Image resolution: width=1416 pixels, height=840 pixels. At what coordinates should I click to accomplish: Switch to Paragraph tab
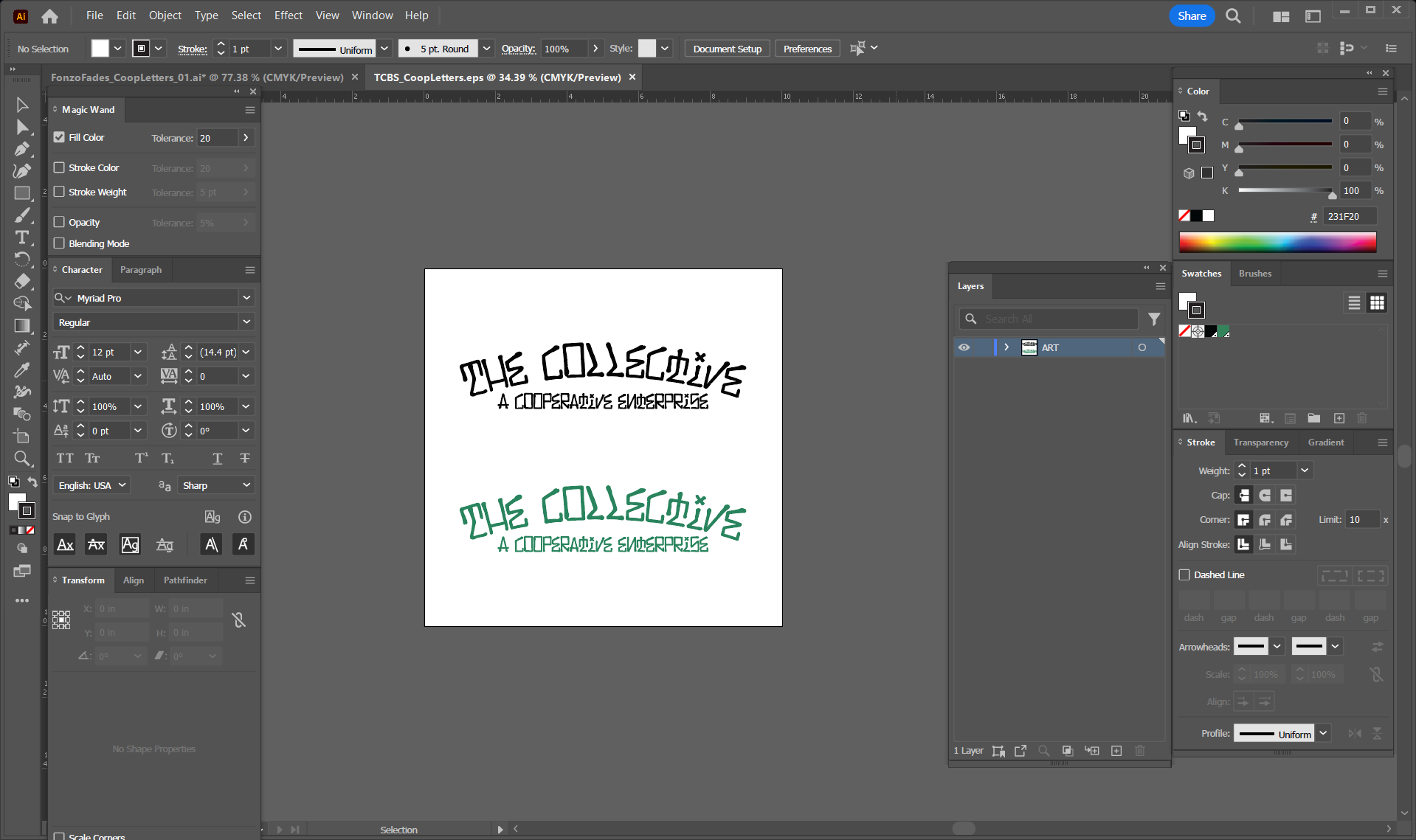(x=141, y=270)
